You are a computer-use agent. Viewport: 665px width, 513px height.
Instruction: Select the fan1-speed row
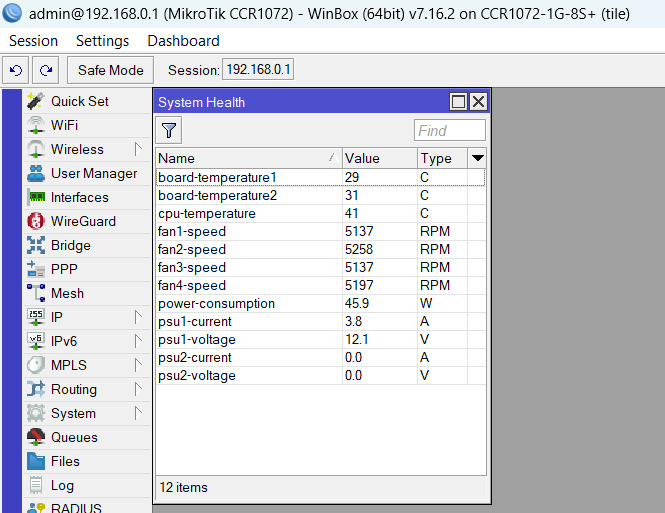321,231
